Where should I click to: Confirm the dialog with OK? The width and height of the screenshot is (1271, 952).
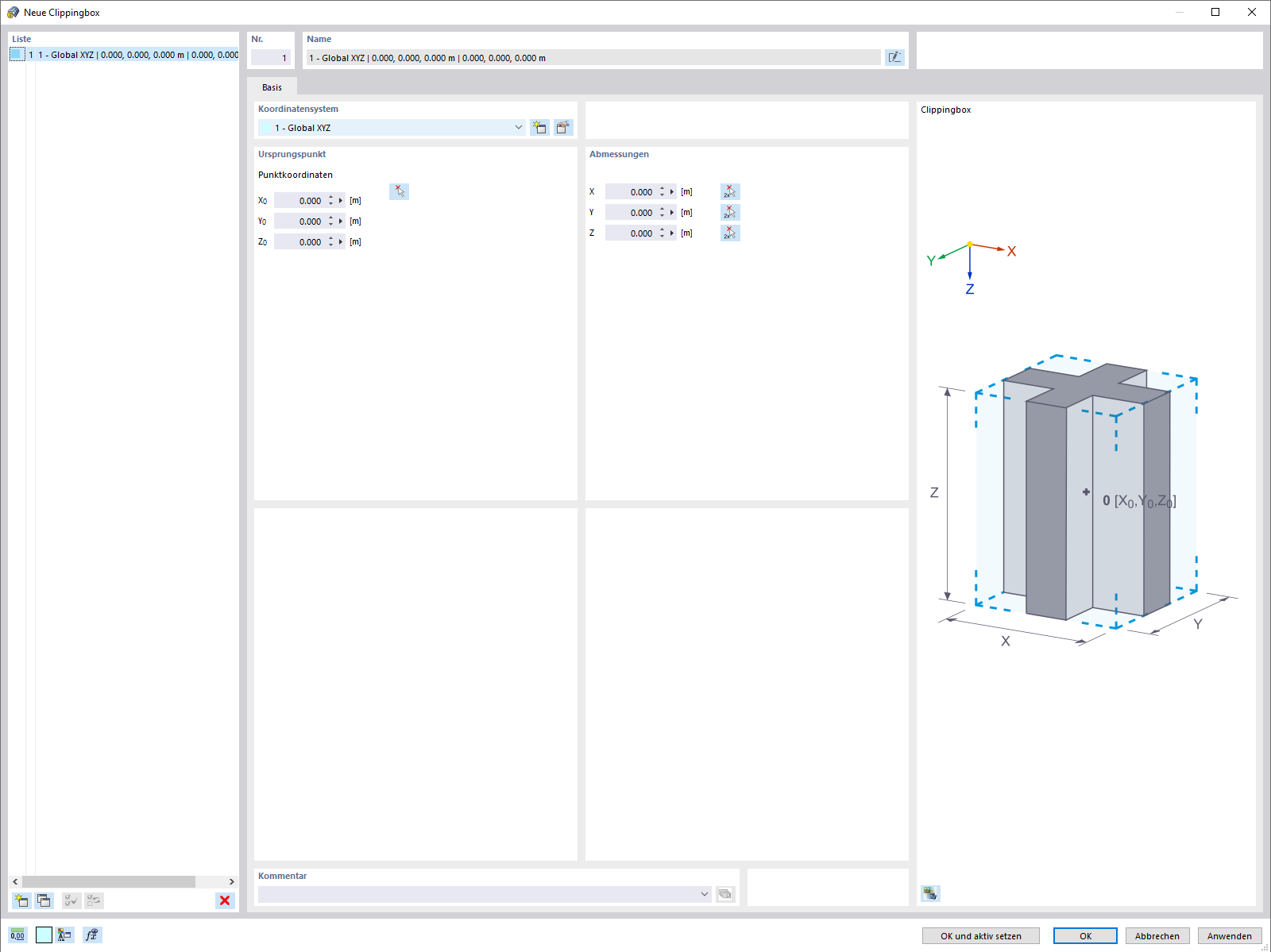(x=1085, y=936)
